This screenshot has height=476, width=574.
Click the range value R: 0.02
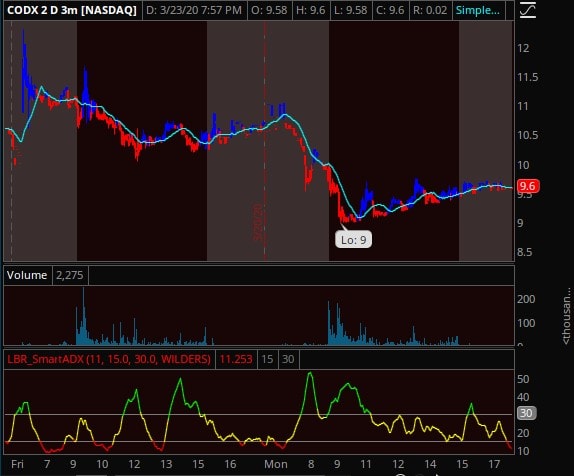(430, 10)
